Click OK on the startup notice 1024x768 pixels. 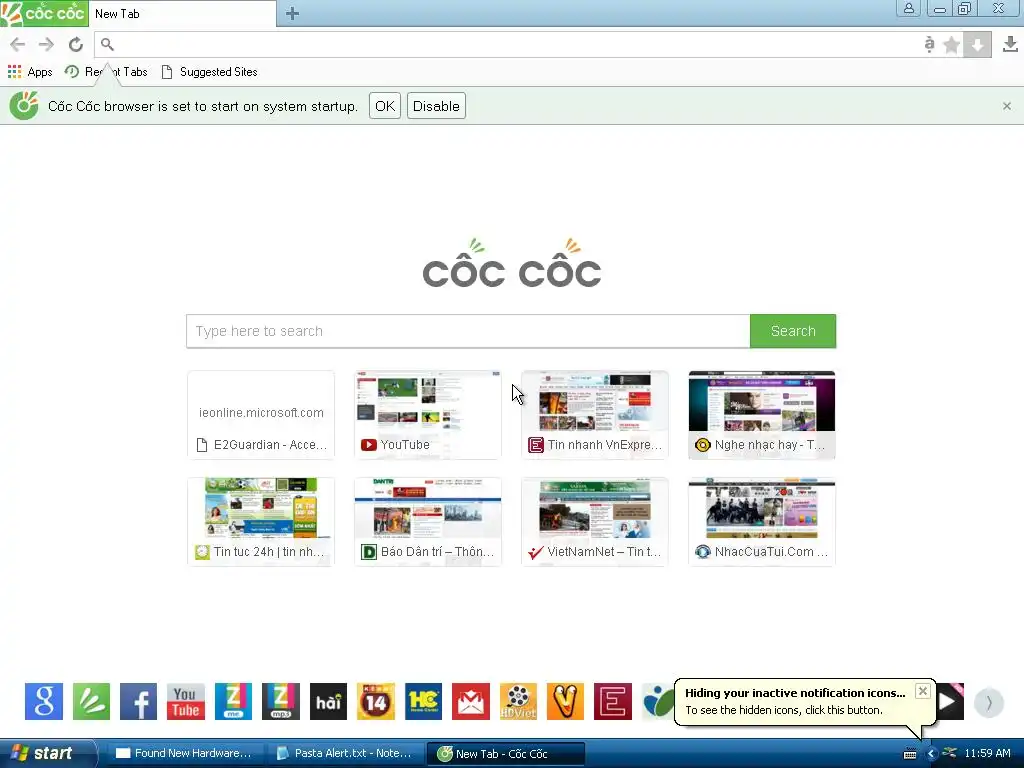385,106
